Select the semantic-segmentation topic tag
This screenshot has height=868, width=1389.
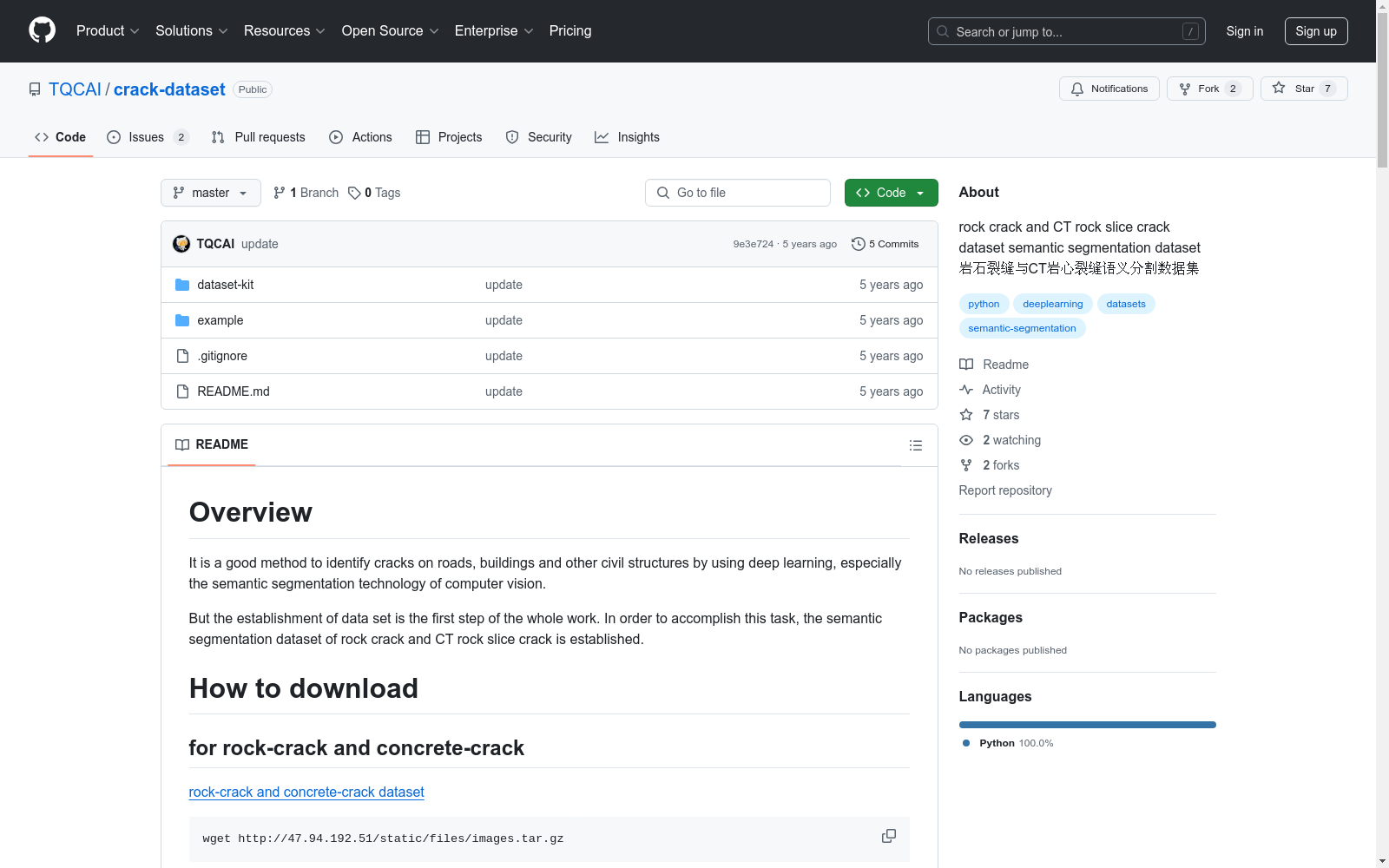(x=1022, y=328)
